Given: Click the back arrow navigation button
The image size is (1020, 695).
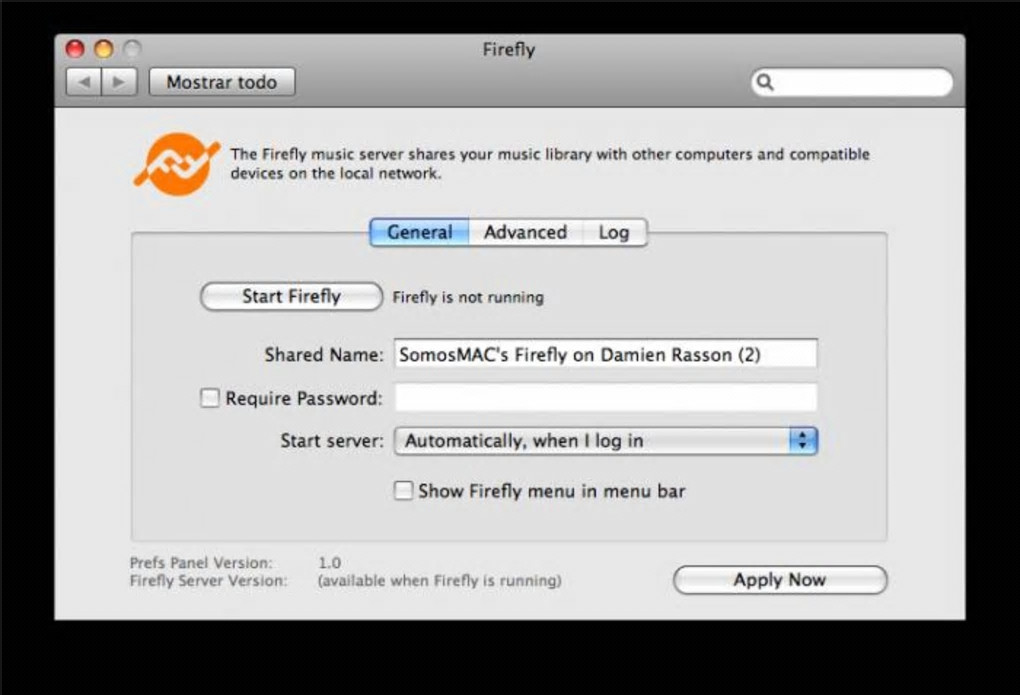Looking at the screenshot, I should (x=84, y=82).
